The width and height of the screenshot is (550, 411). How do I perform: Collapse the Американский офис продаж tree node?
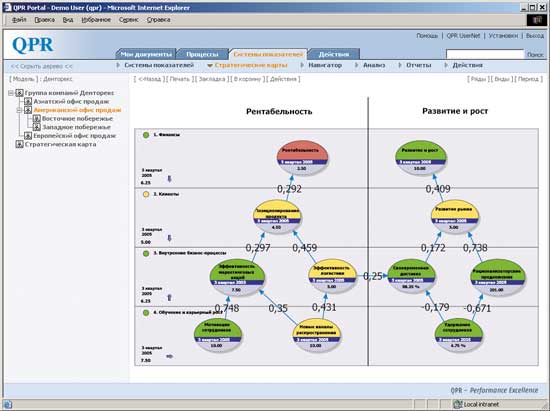point(19,110)
